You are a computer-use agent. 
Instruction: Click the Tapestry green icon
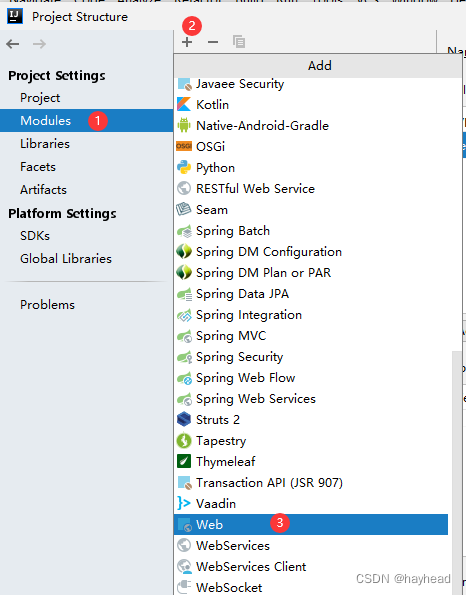pyautogui.click(x=184, y=441)
